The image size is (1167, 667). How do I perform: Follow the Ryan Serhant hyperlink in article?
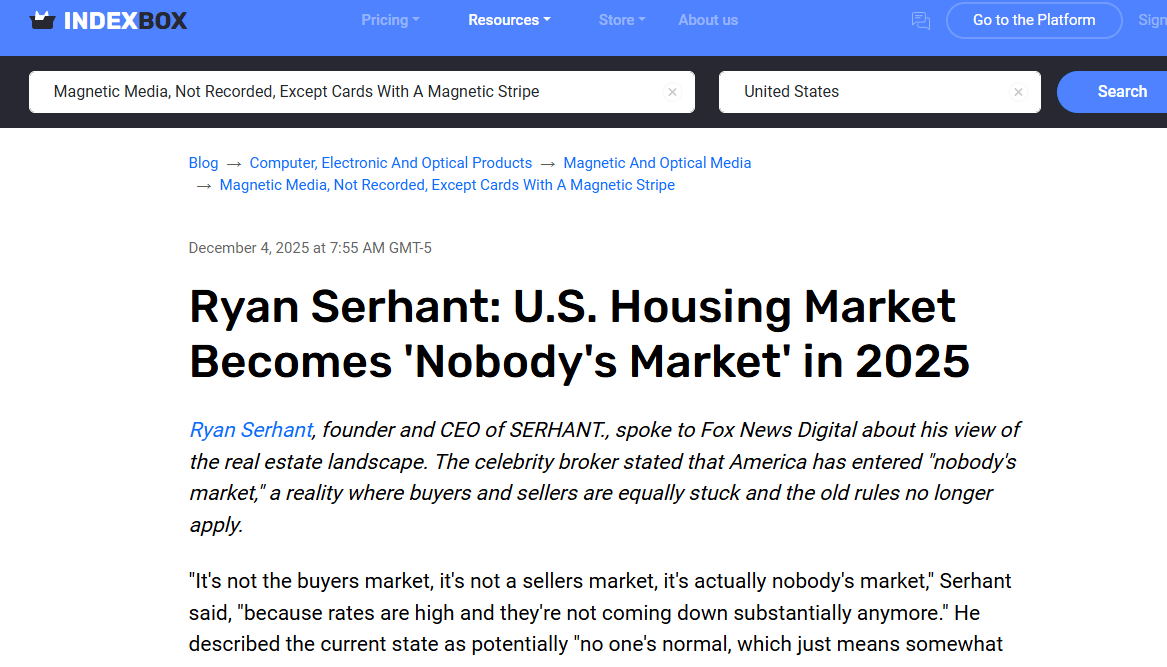click(x=251, y=430)
